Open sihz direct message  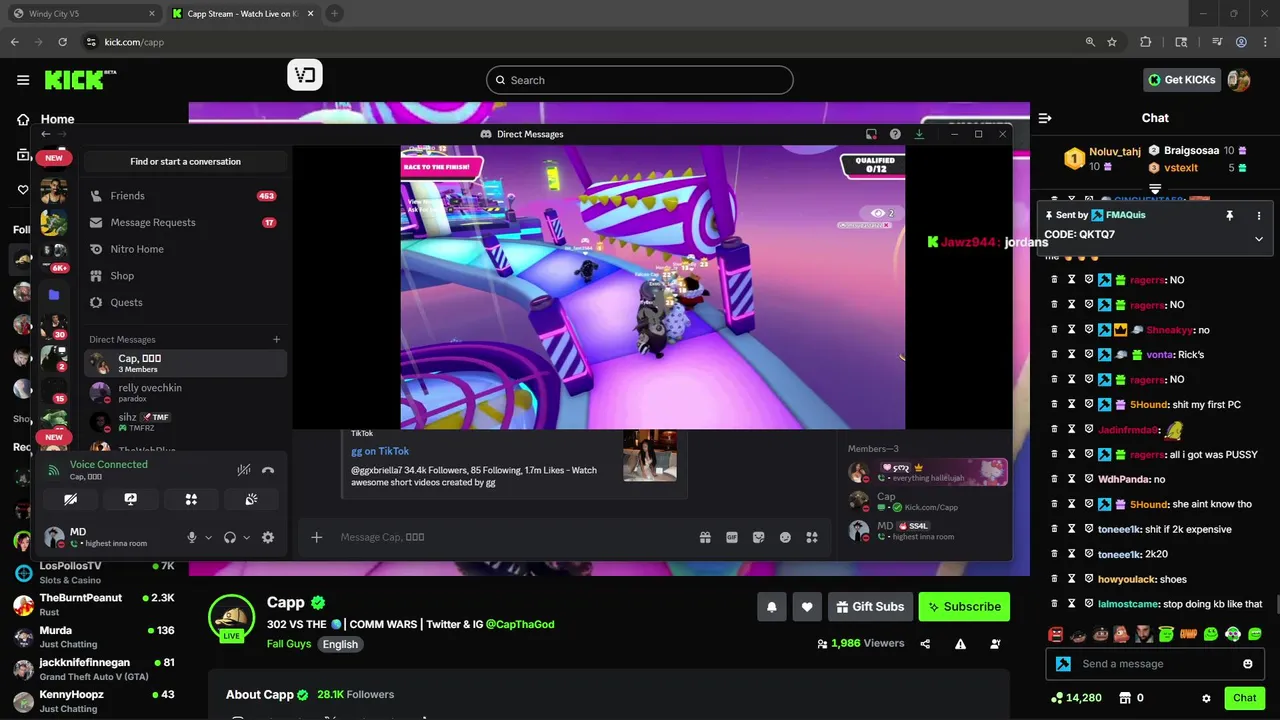[x=185, y=422]
